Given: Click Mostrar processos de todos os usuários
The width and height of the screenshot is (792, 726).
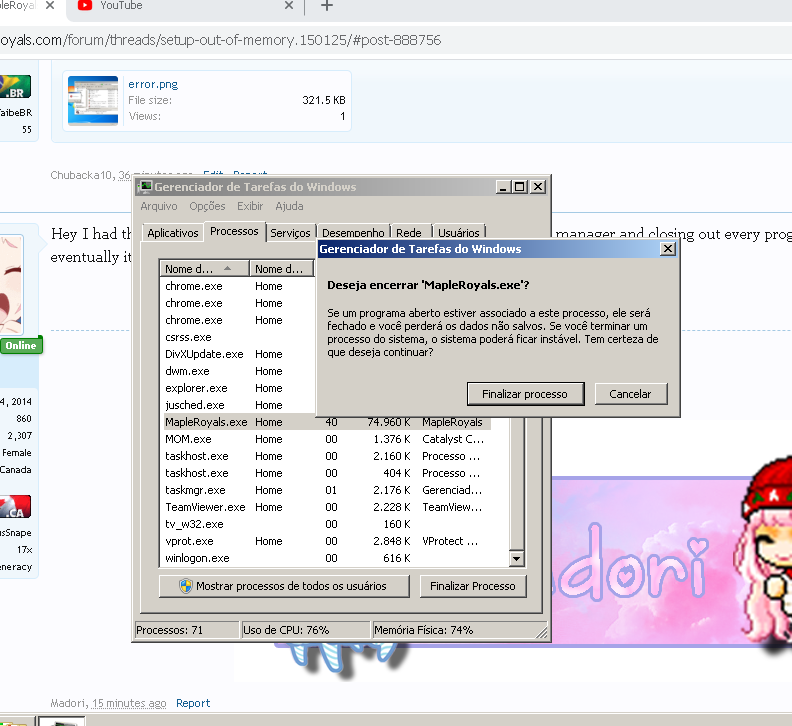Looking at the screenshot, I should [x=284, y=586].
